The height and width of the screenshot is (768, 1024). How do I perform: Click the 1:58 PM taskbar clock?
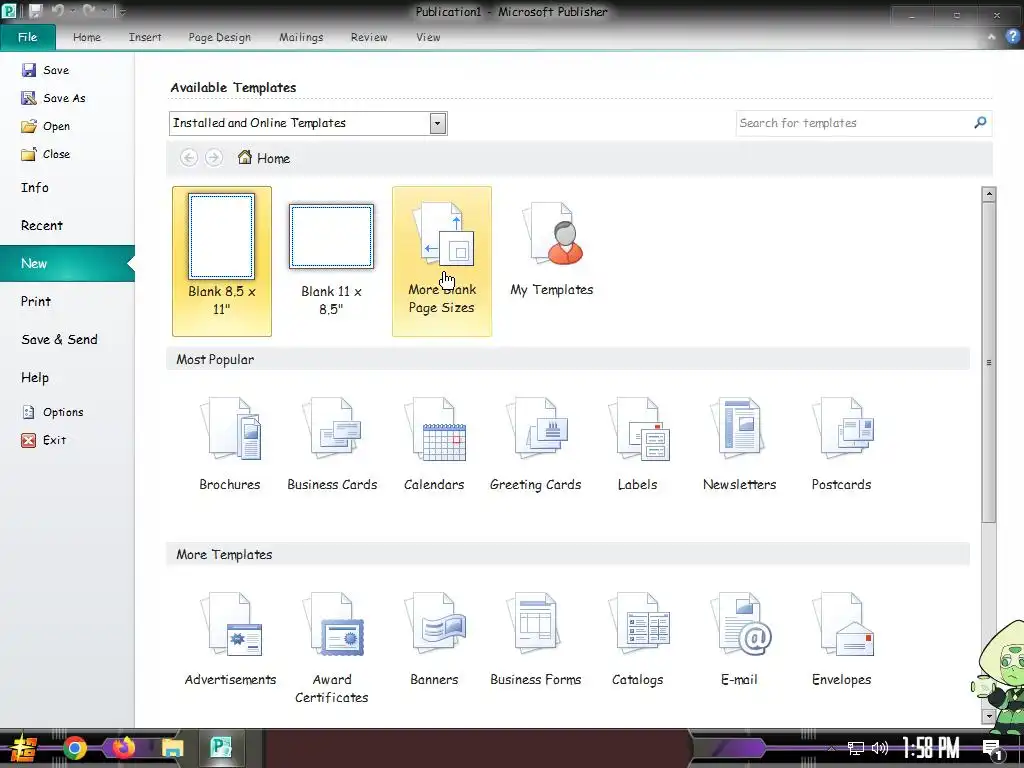[x=931, y=748]
